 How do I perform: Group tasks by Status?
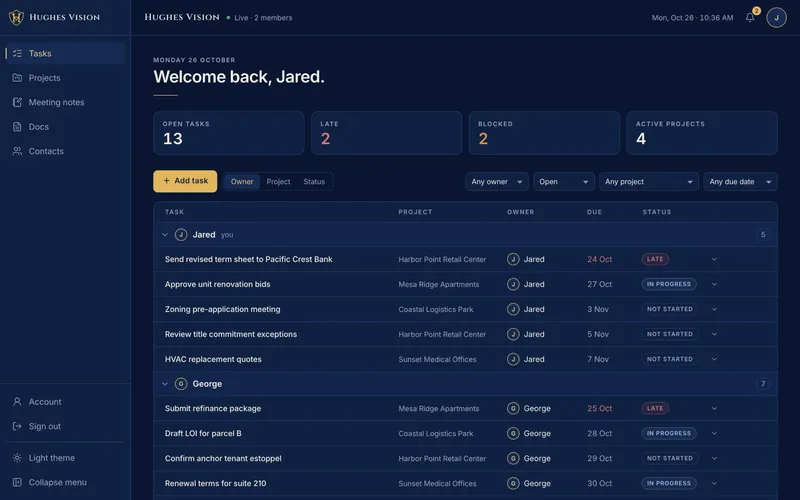pyautogui.click(x=314, y=182)
